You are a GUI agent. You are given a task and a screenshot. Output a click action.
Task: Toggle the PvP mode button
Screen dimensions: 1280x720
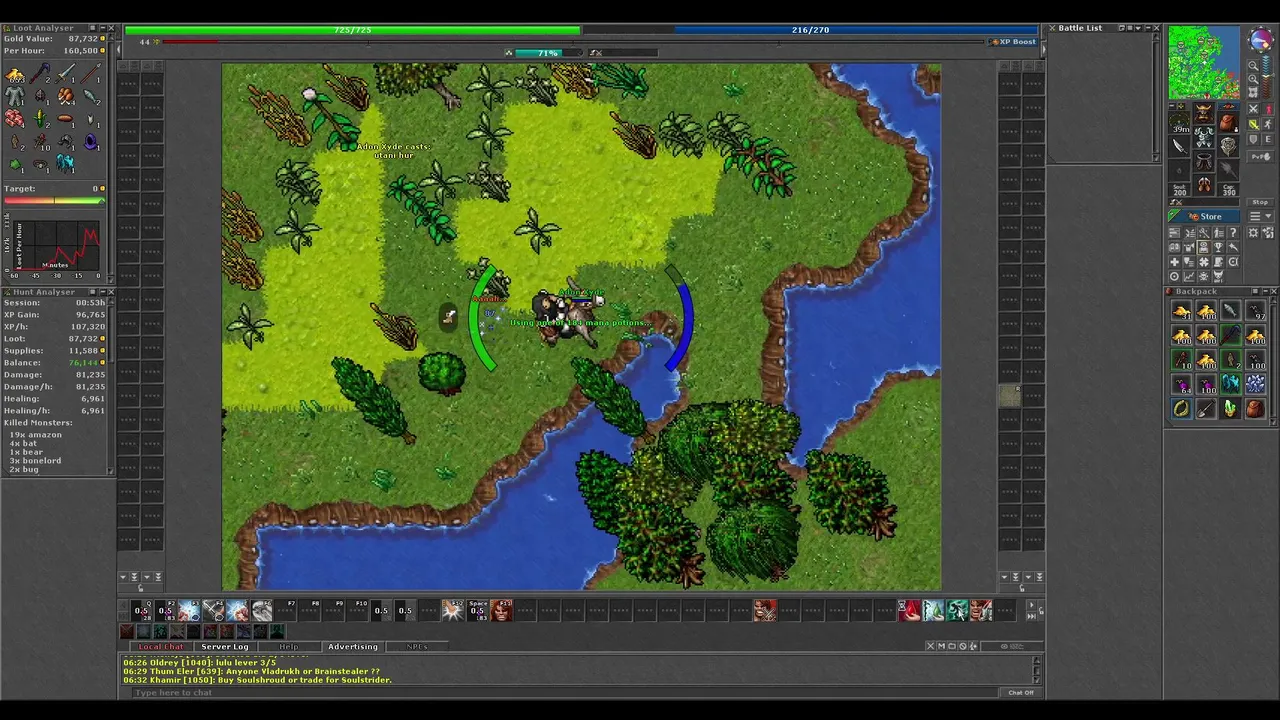coord(1260,157)
